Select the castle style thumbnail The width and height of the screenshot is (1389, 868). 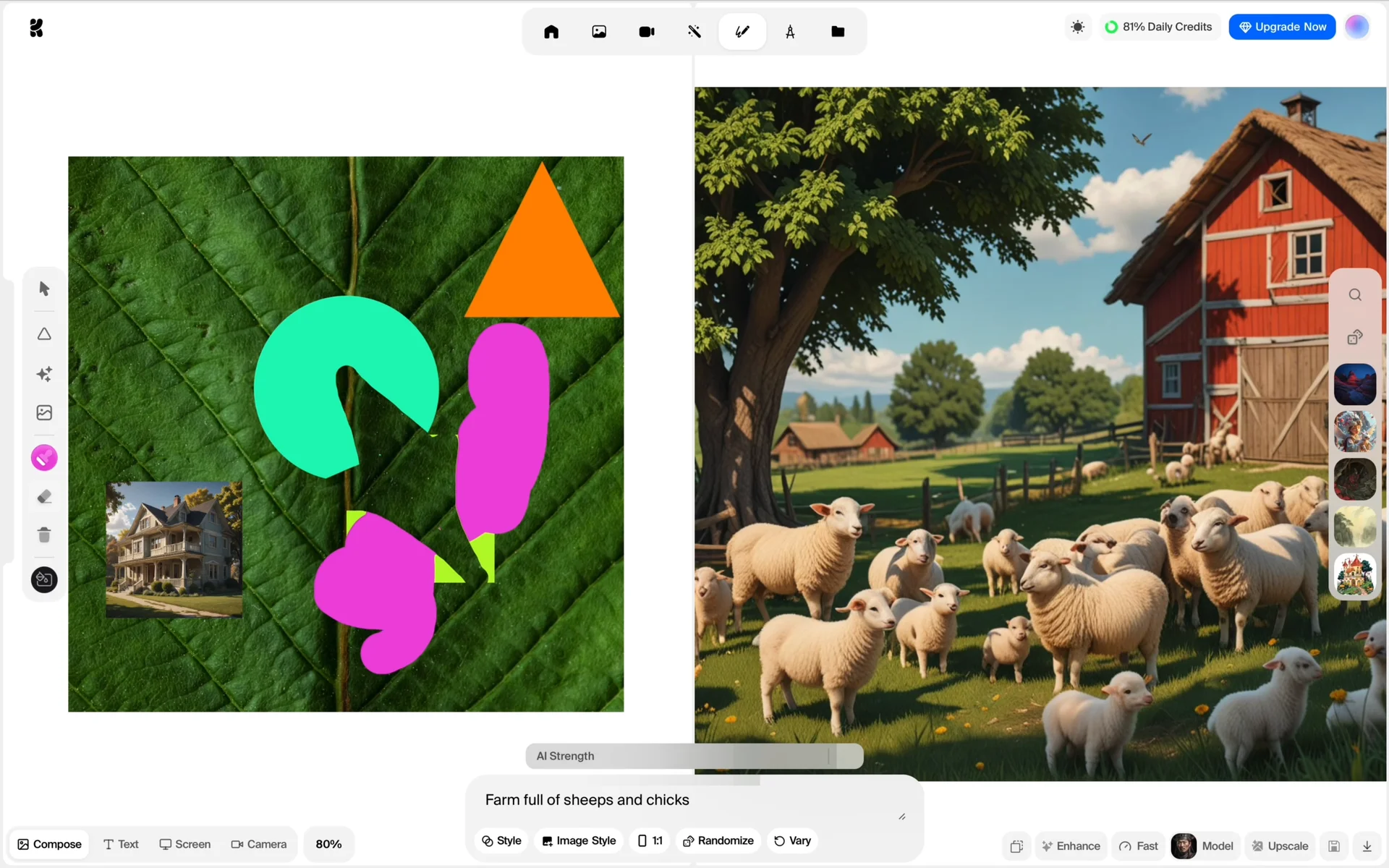click(x=1354, y=574)
